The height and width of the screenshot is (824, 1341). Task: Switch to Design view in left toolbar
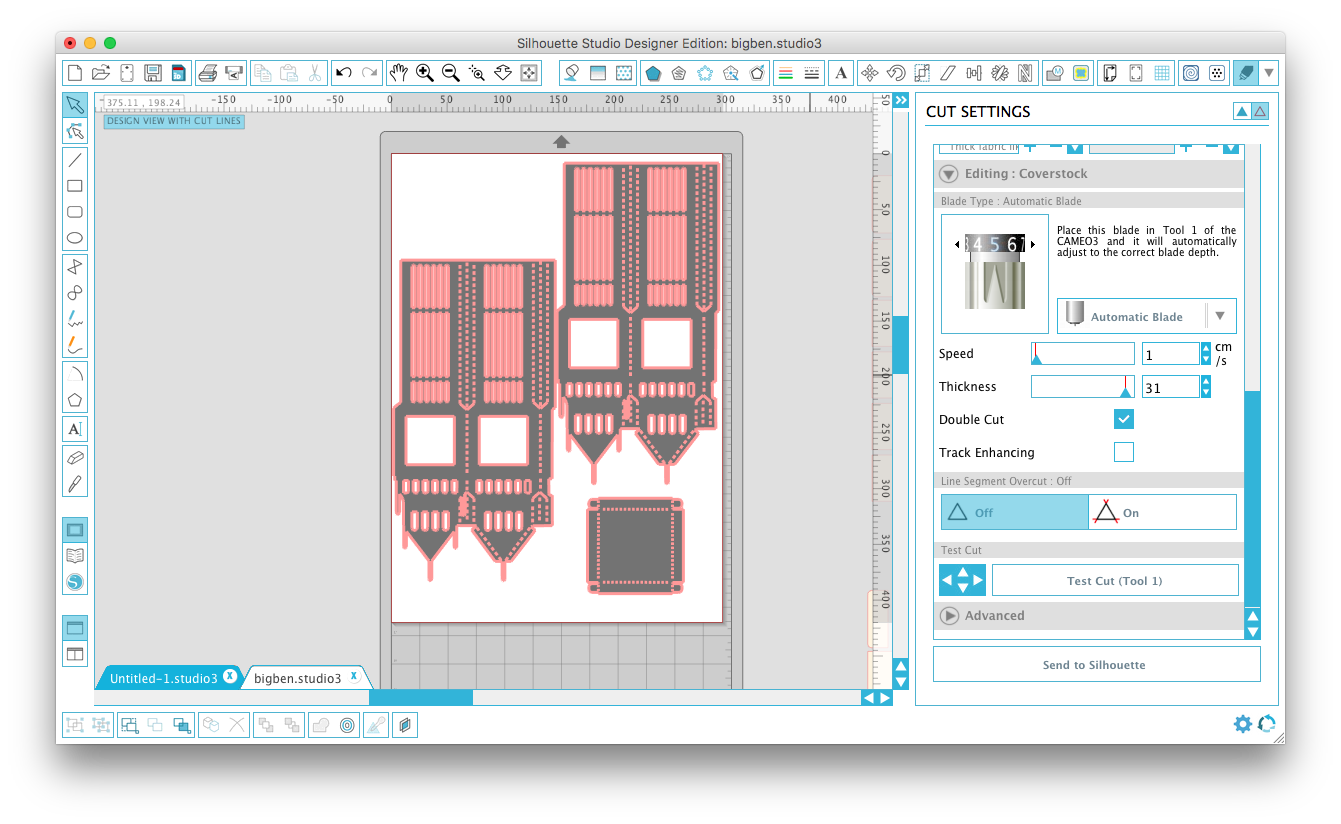[x=75, y=530]
